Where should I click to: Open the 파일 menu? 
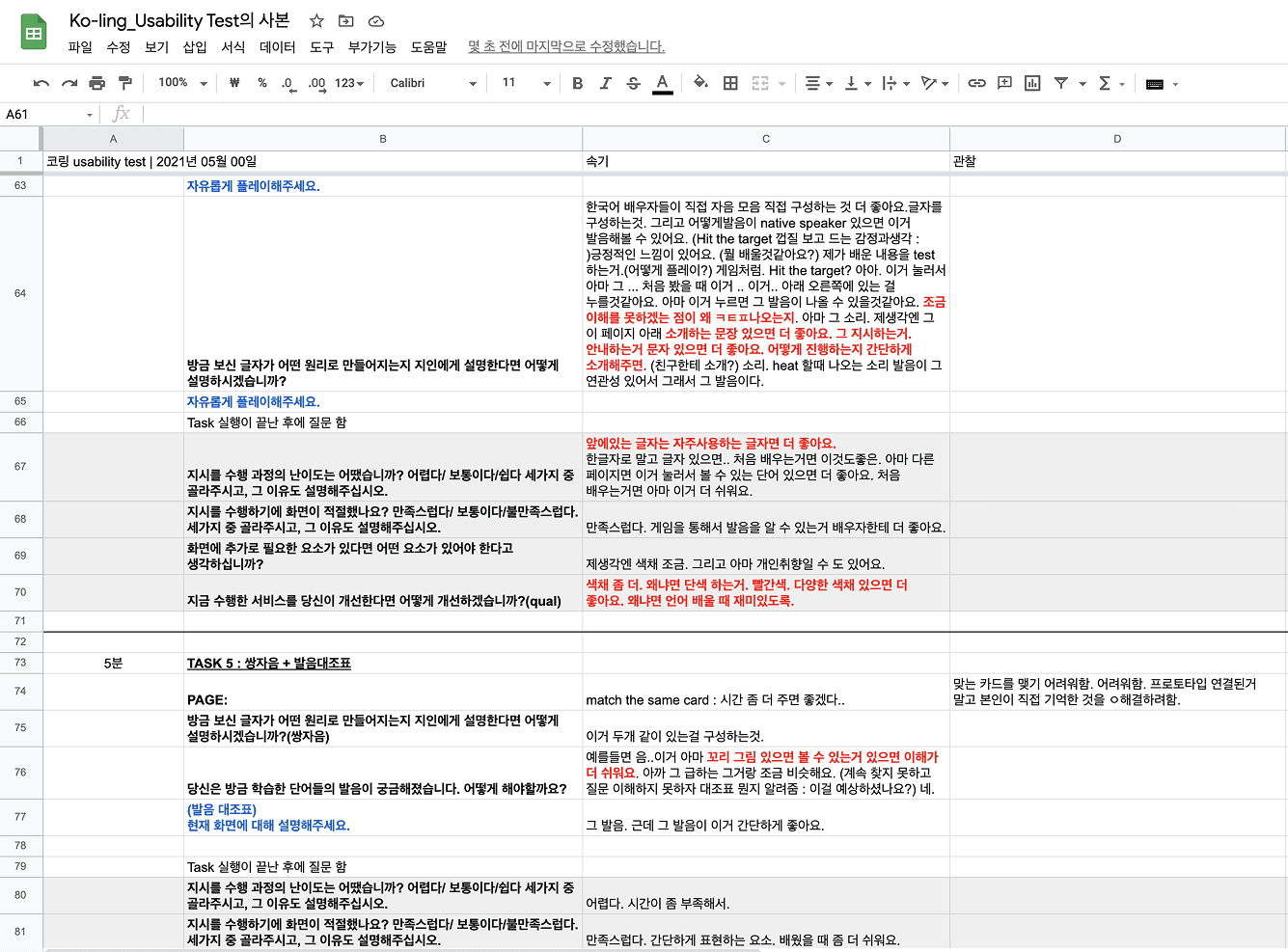click(80, 46)
